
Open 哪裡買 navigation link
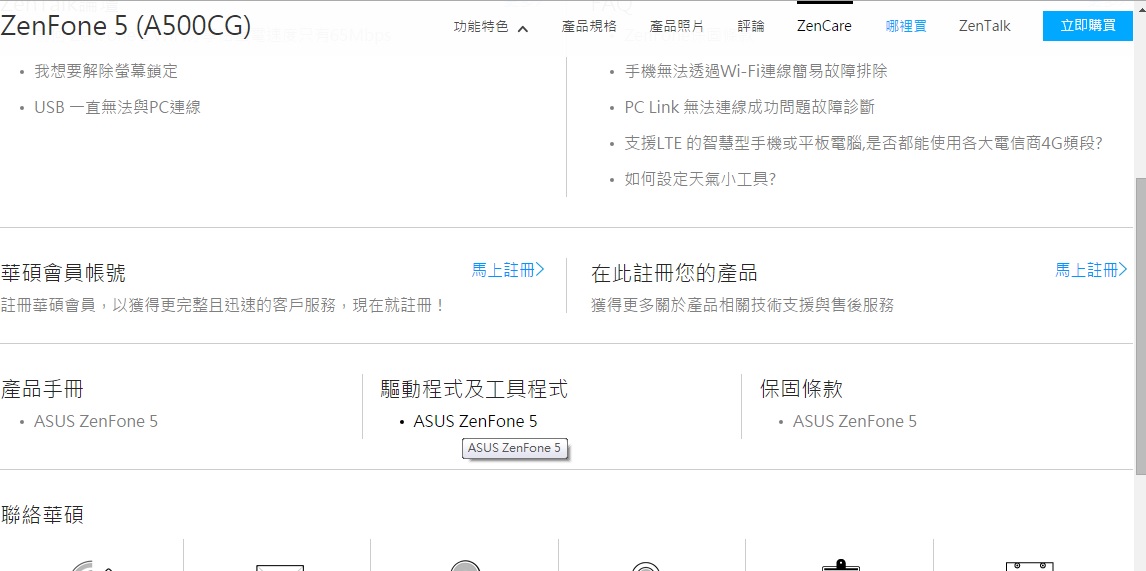[x=906, y=26]
